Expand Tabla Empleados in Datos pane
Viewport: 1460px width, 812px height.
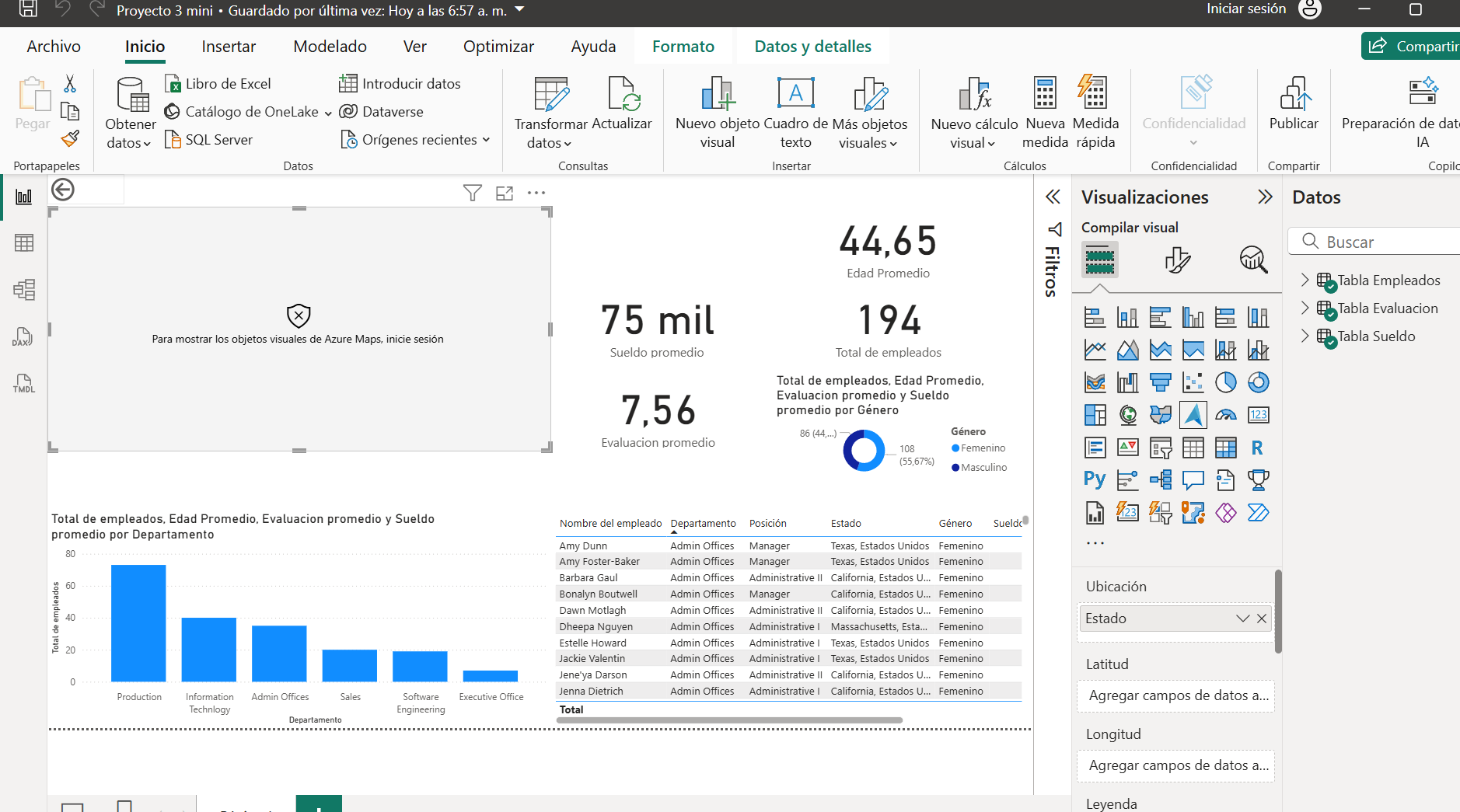point(1305,280)
